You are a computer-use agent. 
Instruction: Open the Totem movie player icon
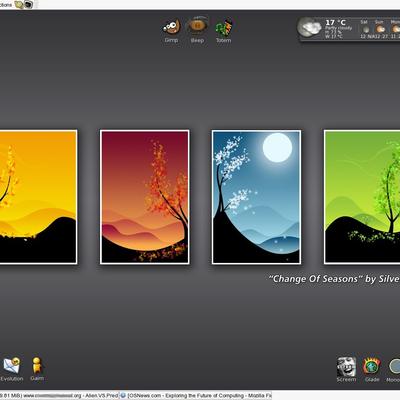click(223, 27)
